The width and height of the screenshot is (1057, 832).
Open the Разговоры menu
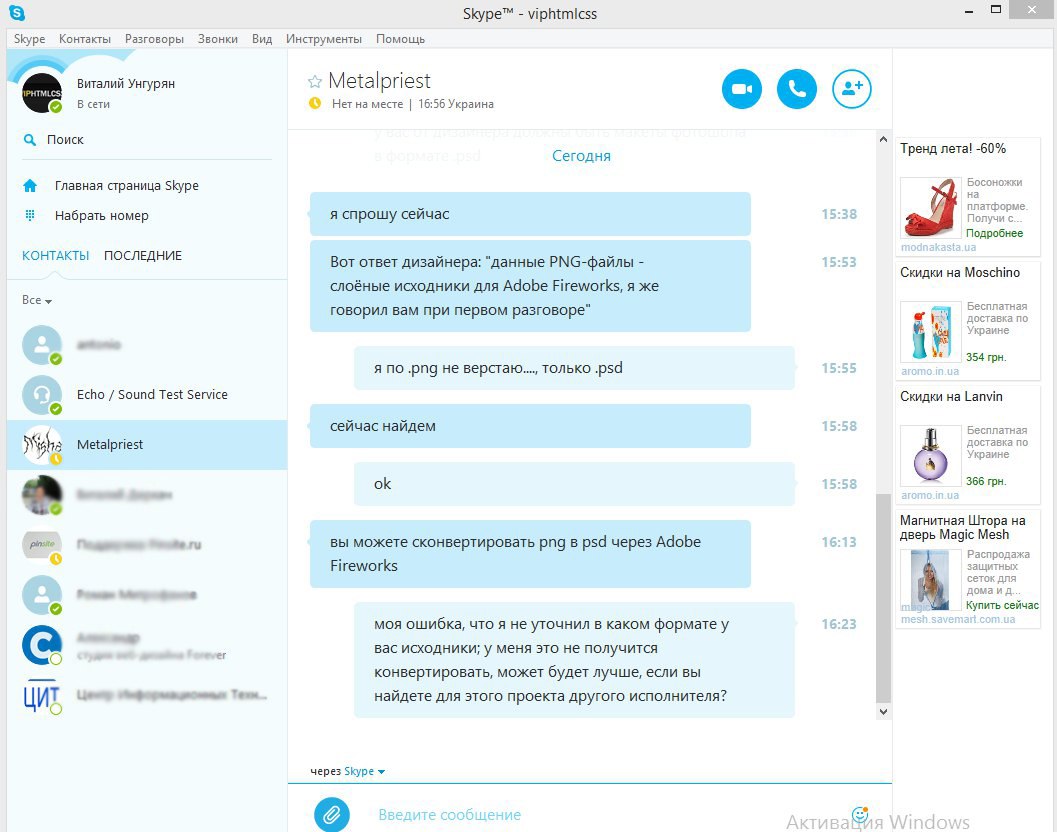pyautogui.click(x=154, y=39)
